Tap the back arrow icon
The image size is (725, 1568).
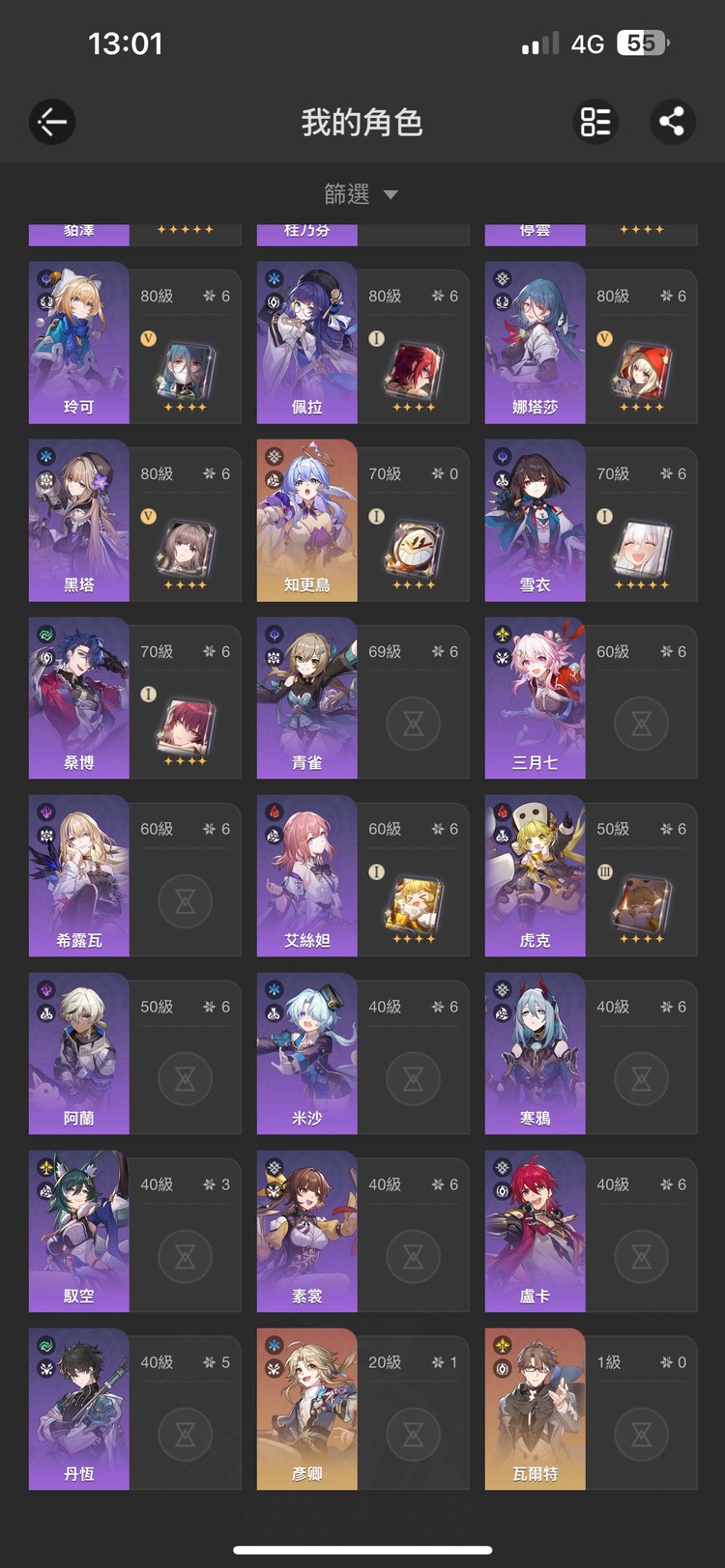click(x=52, y=122)
